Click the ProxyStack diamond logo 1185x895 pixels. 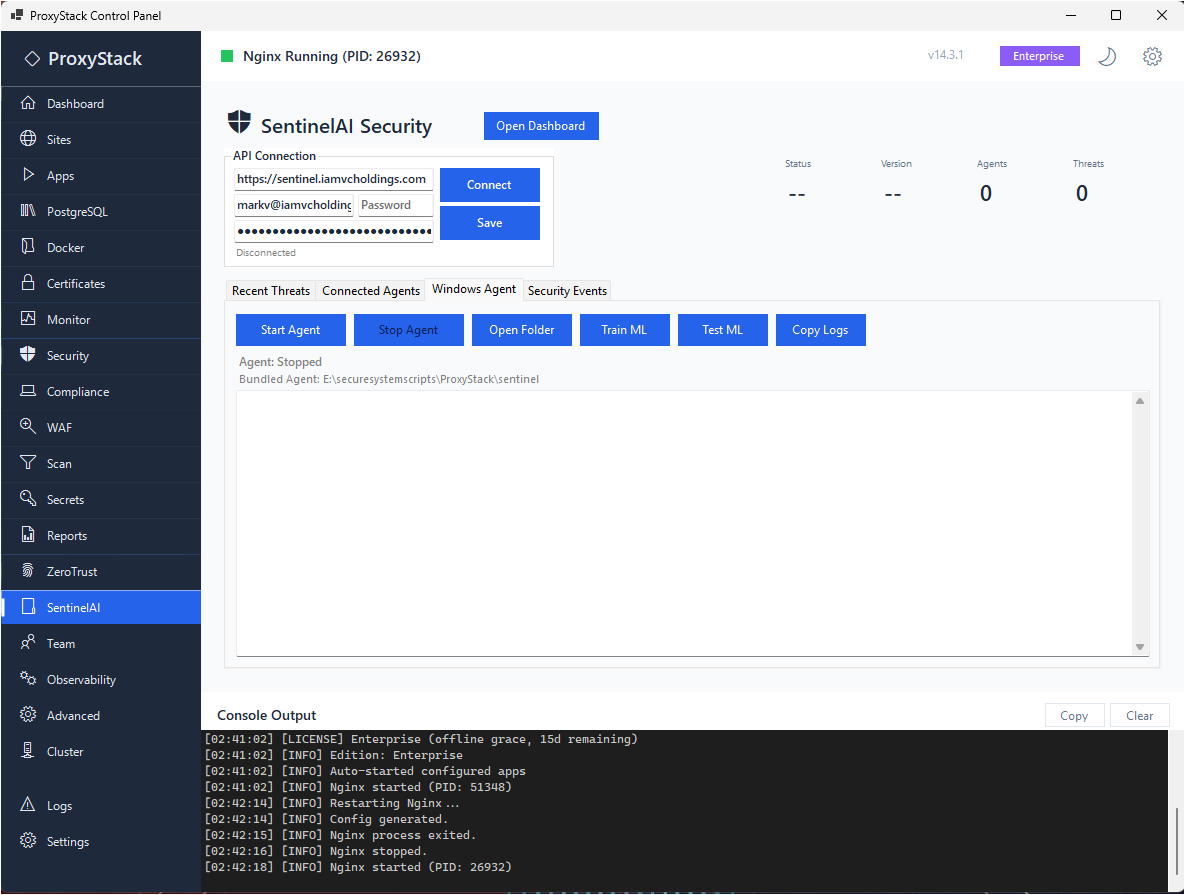point(32,58)
